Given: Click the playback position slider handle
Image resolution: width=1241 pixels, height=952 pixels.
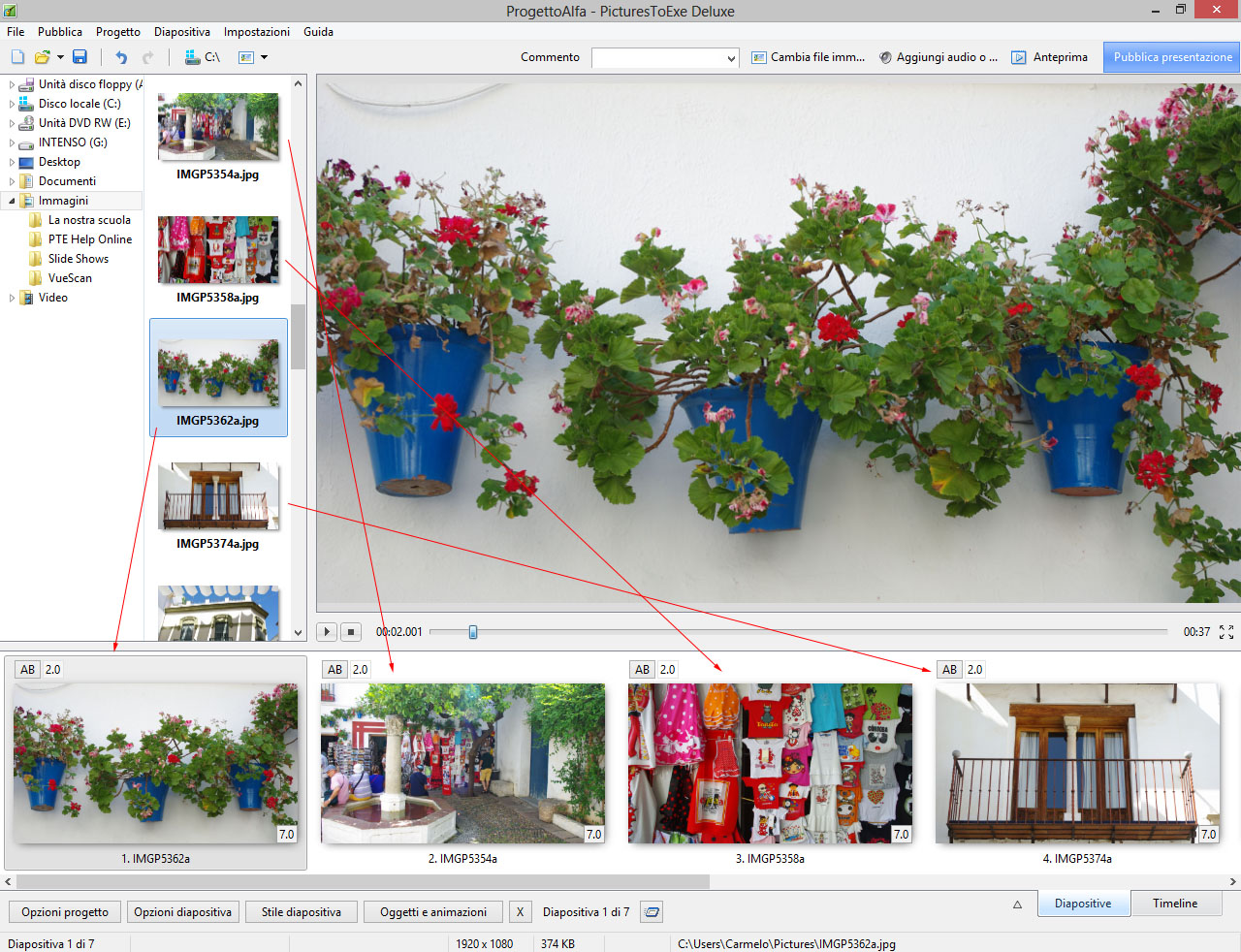Looking at the screenshot, I should click(473, 632).
